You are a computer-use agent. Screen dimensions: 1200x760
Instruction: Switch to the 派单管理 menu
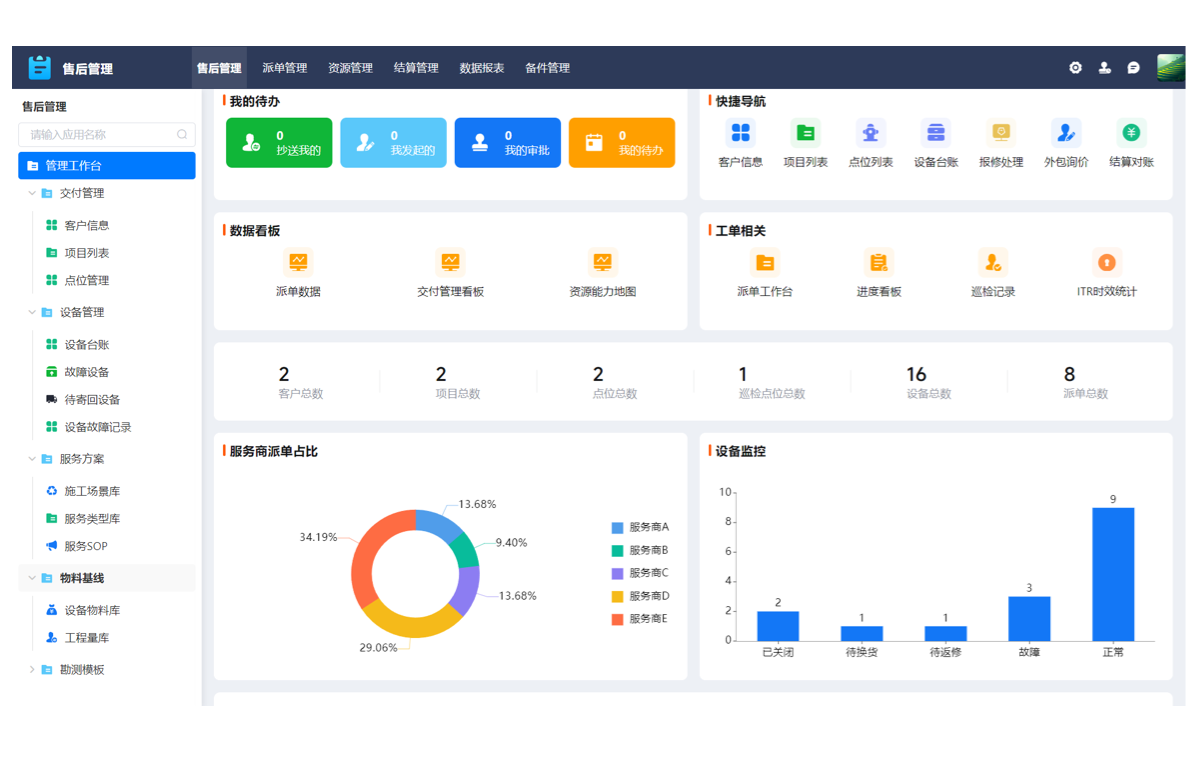click(x=283, y=67)
